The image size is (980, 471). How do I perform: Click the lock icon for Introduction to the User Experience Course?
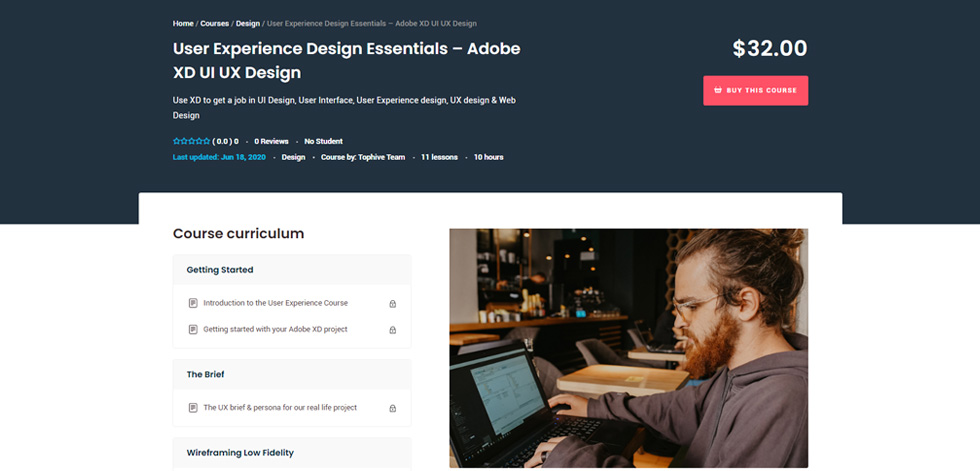pyautogui.click(x=392, y=304)
